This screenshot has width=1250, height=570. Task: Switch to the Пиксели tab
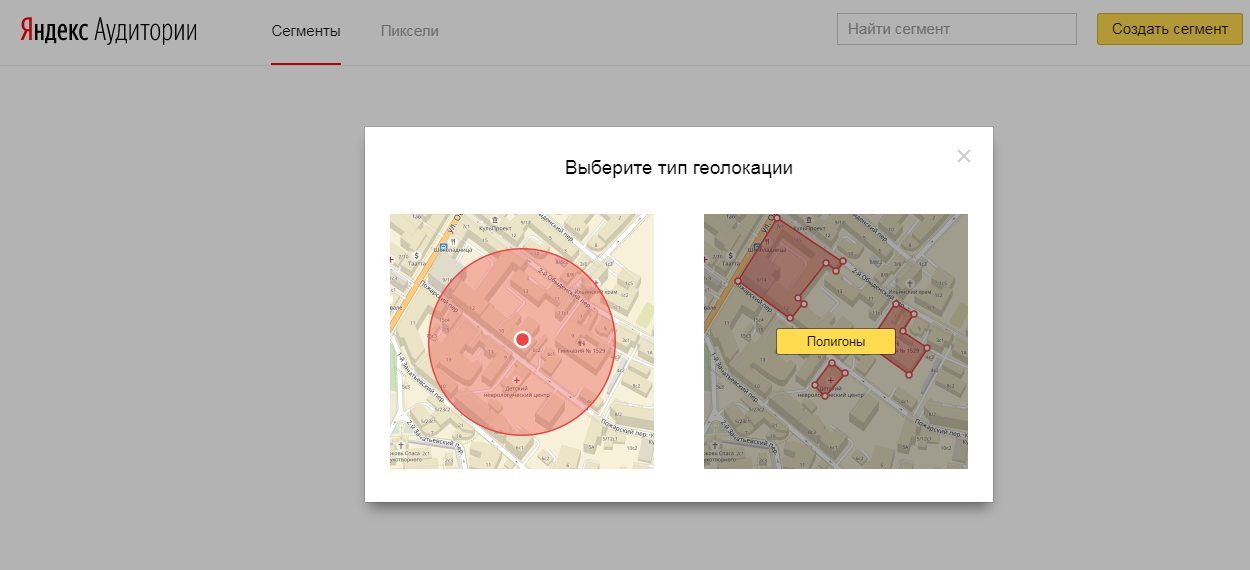pos(409,31)
